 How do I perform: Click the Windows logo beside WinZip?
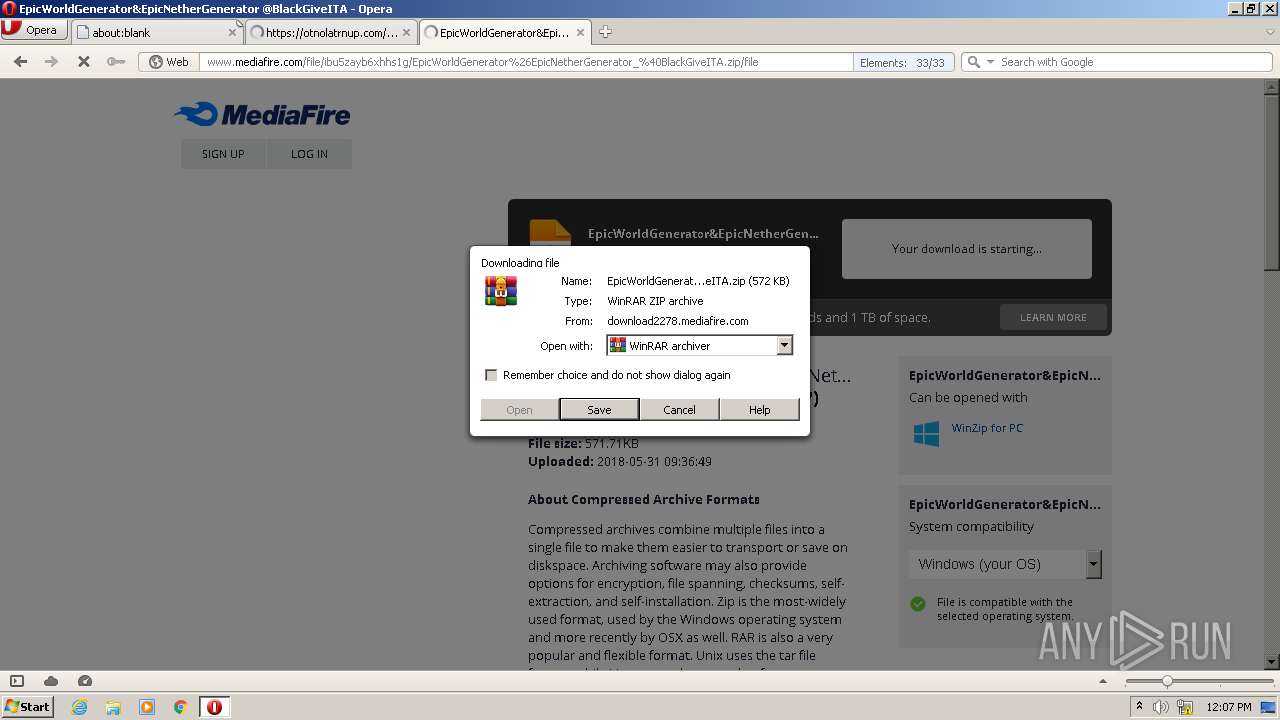click(x=926, y=433)
